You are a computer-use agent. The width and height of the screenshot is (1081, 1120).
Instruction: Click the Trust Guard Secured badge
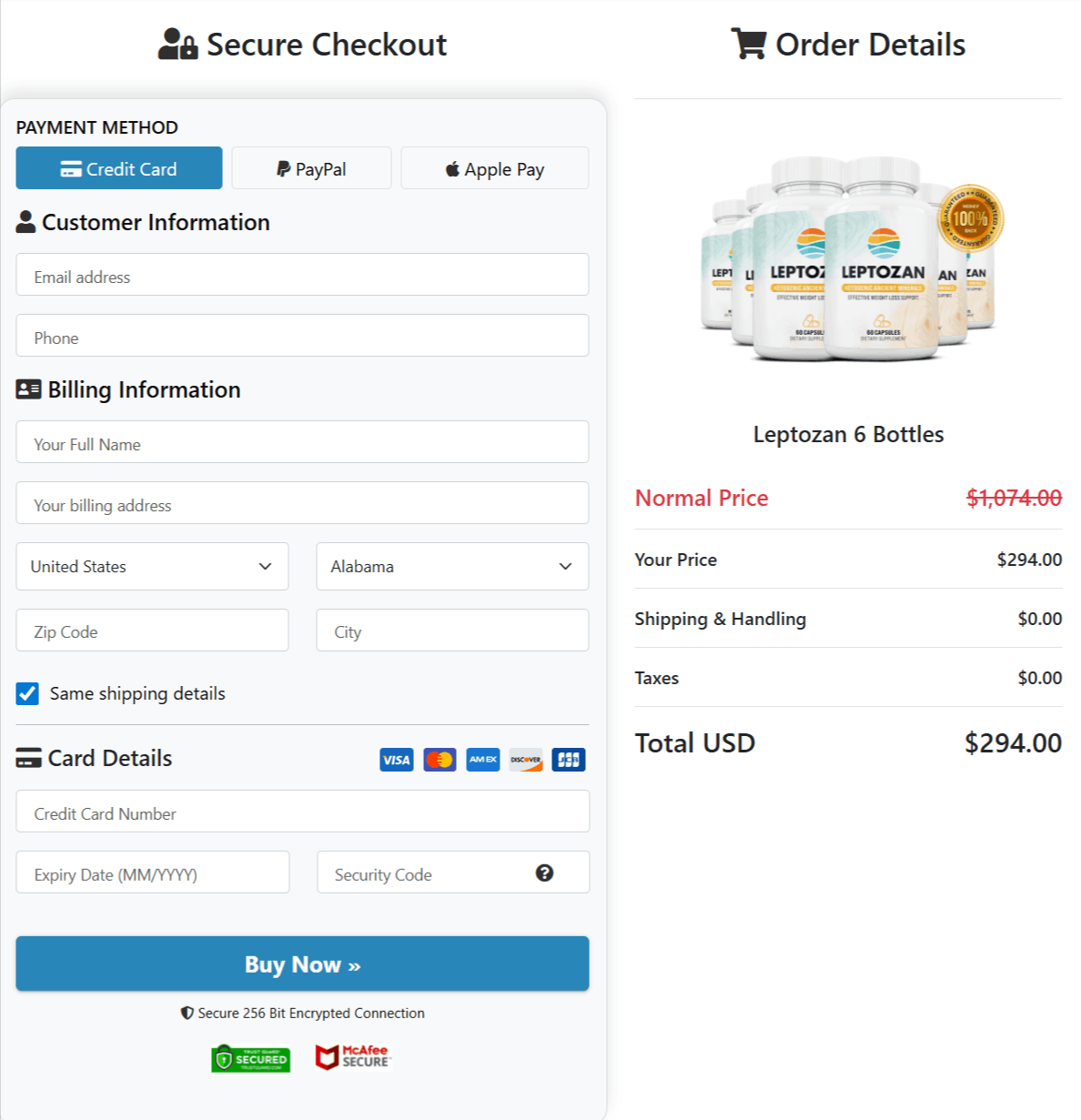pos(250,1058)
